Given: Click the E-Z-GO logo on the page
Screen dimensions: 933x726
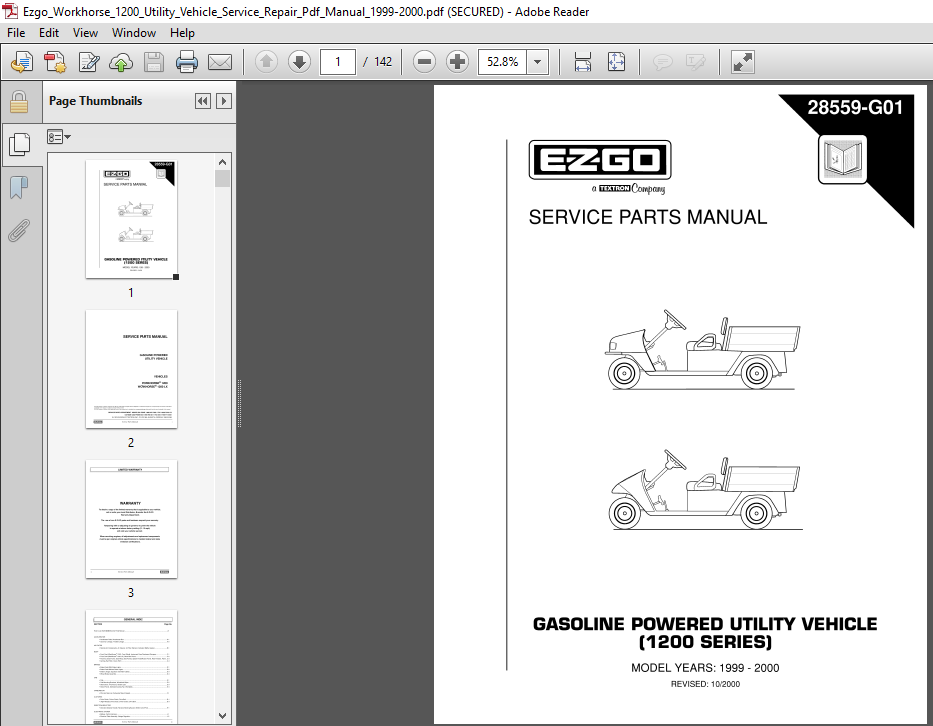Looking at the screenshot, I should pos(600,160).
